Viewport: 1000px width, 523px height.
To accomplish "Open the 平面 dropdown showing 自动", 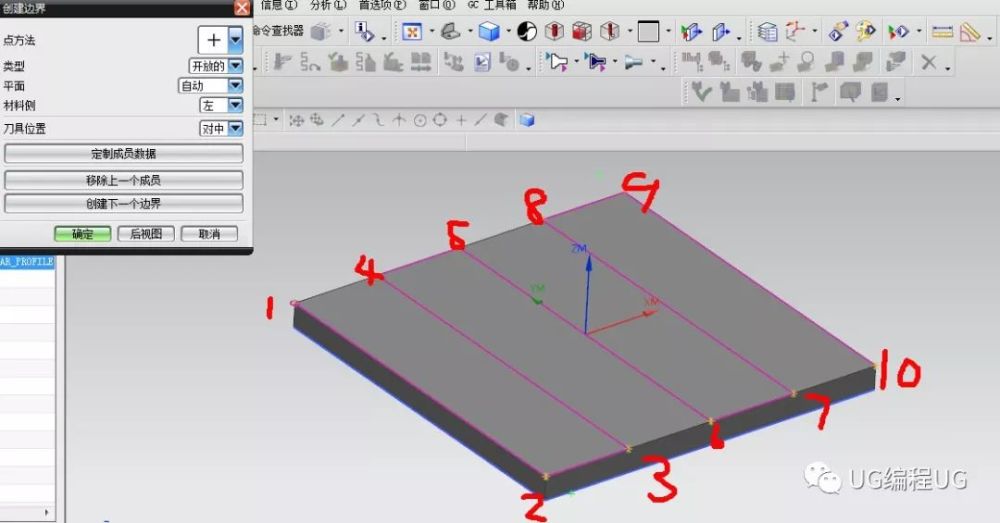I will tap(210, 85).
